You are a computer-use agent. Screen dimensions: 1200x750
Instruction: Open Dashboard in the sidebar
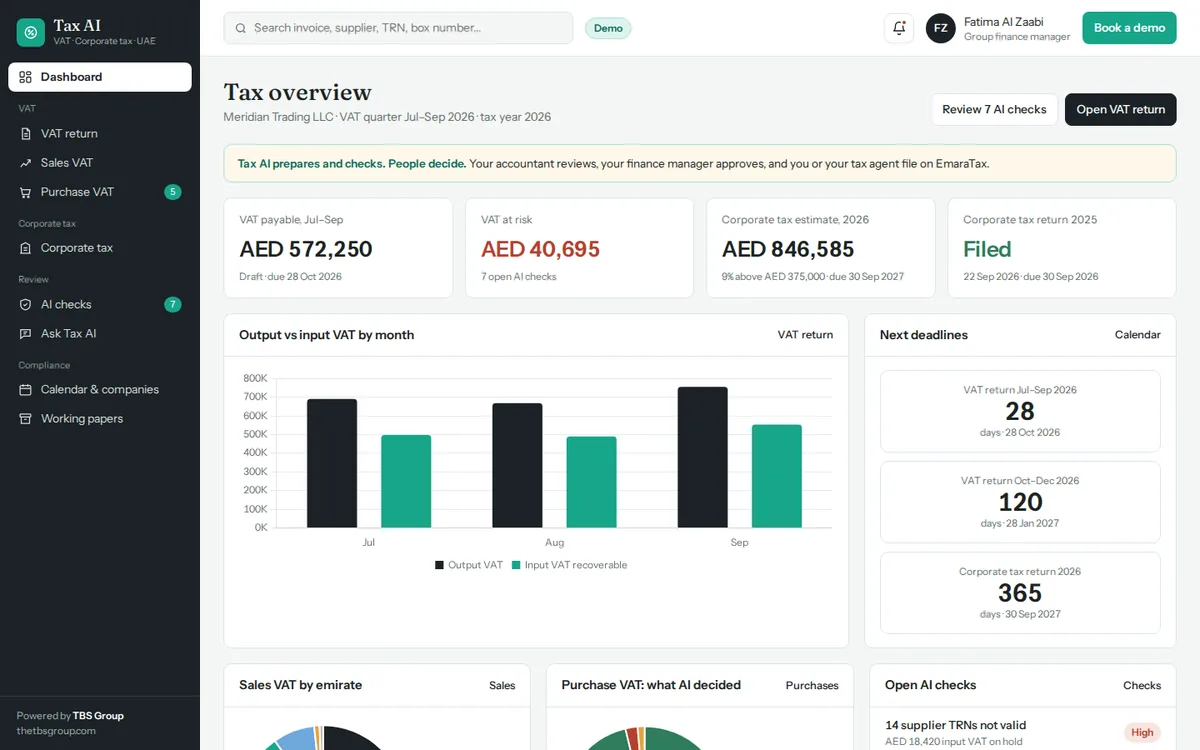pos(100,77)
